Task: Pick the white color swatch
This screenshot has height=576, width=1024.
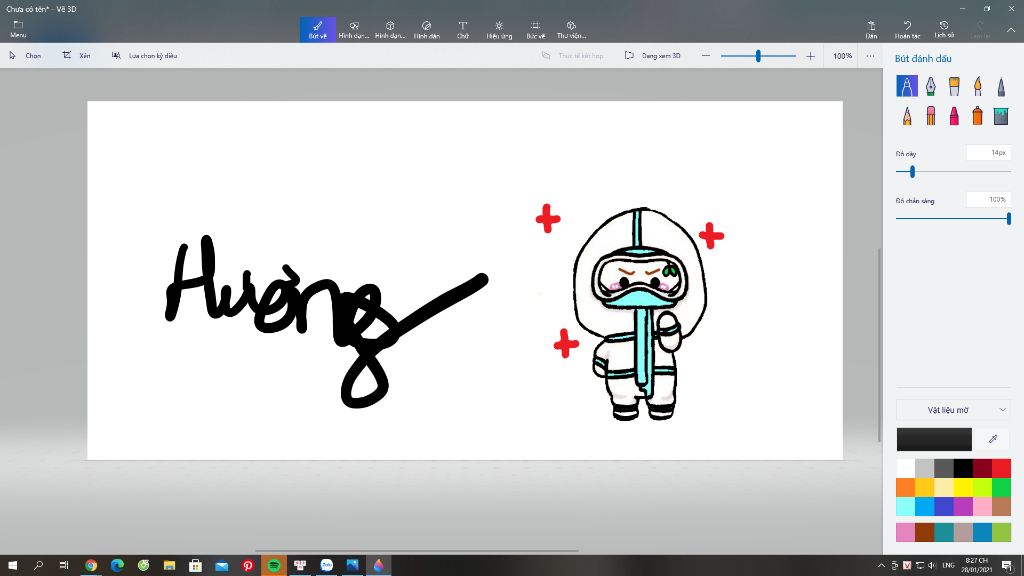Action: (x=905, y=468)
